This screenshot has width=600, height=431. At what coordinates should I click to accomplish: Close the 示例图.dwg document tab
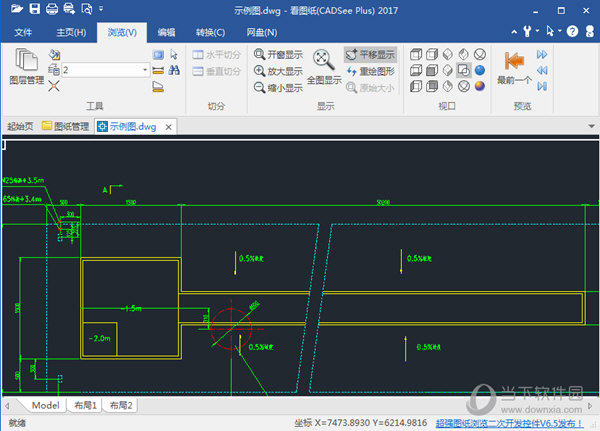[x=168, y=127]
